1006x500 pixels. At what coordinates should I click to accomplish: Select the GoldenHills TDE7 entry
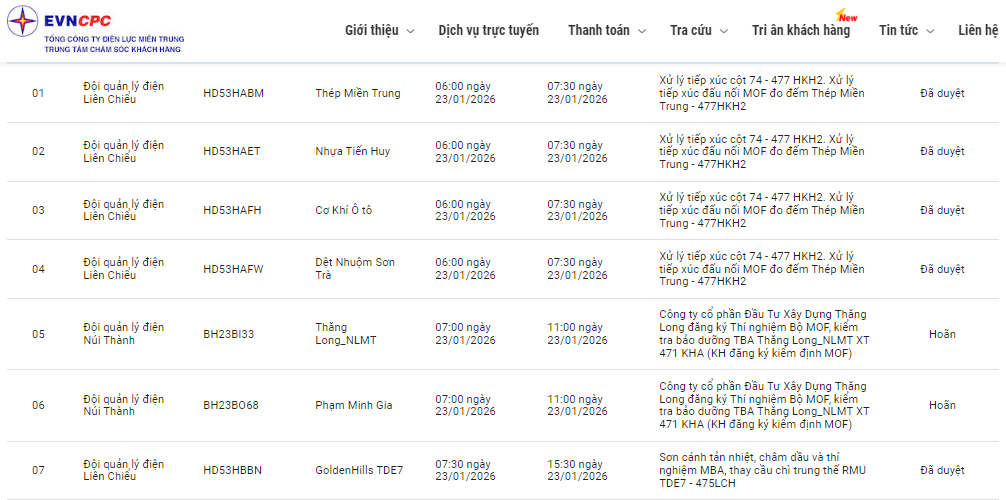359,470
